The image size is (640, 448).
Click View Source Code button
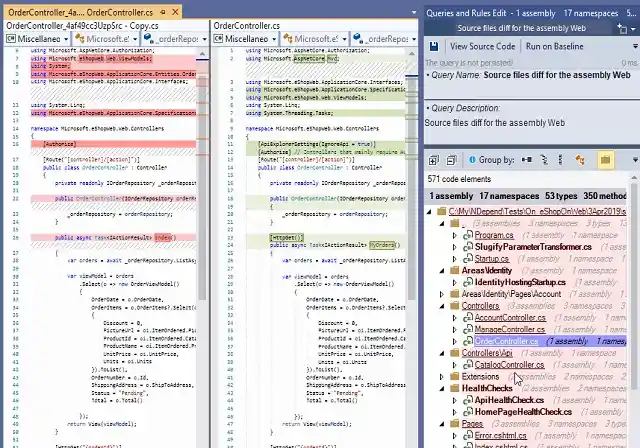pyautogui.click(x=482, y=46)
